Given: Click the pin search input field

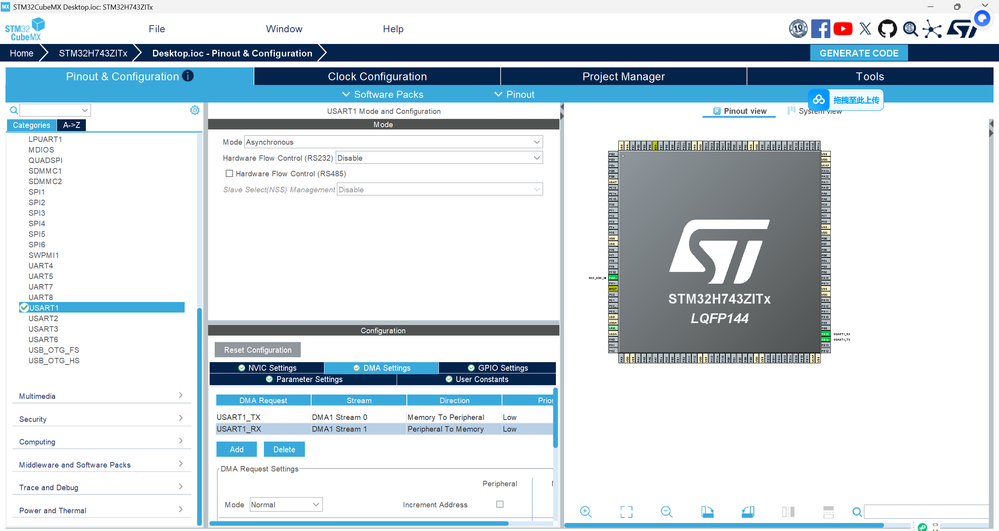Looking at the screenshot, I should [x=927, y=512].
